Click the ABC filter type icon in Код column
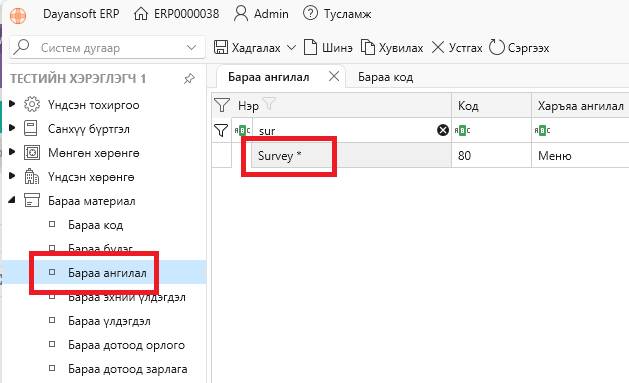The height and width of the screenshot is (383, 629). (462, 130)
